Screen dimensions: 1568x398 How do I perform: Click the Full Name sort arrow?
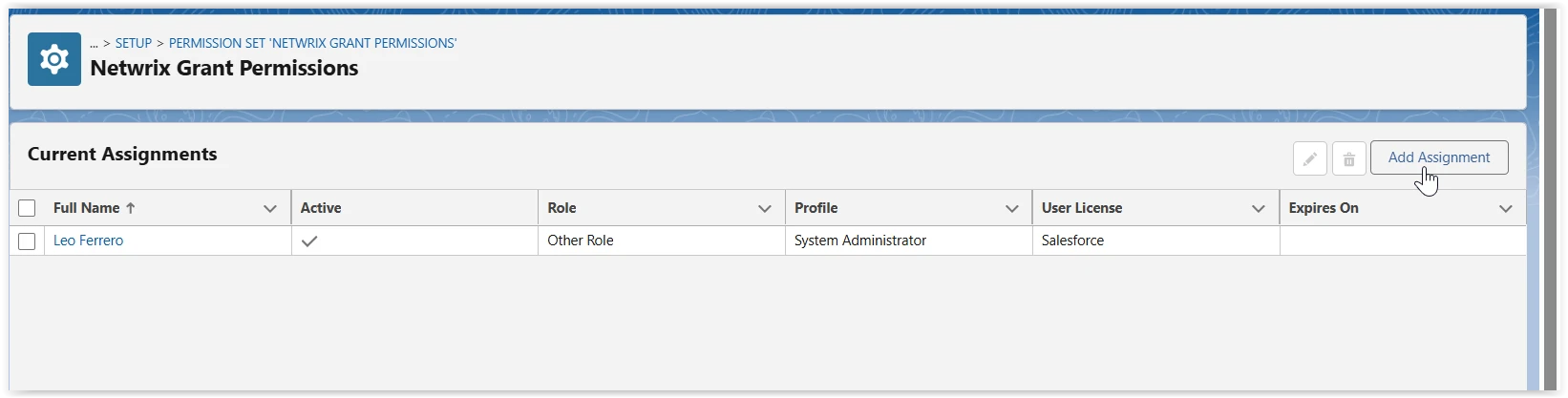pyautogui.click(x=131, y=208)
